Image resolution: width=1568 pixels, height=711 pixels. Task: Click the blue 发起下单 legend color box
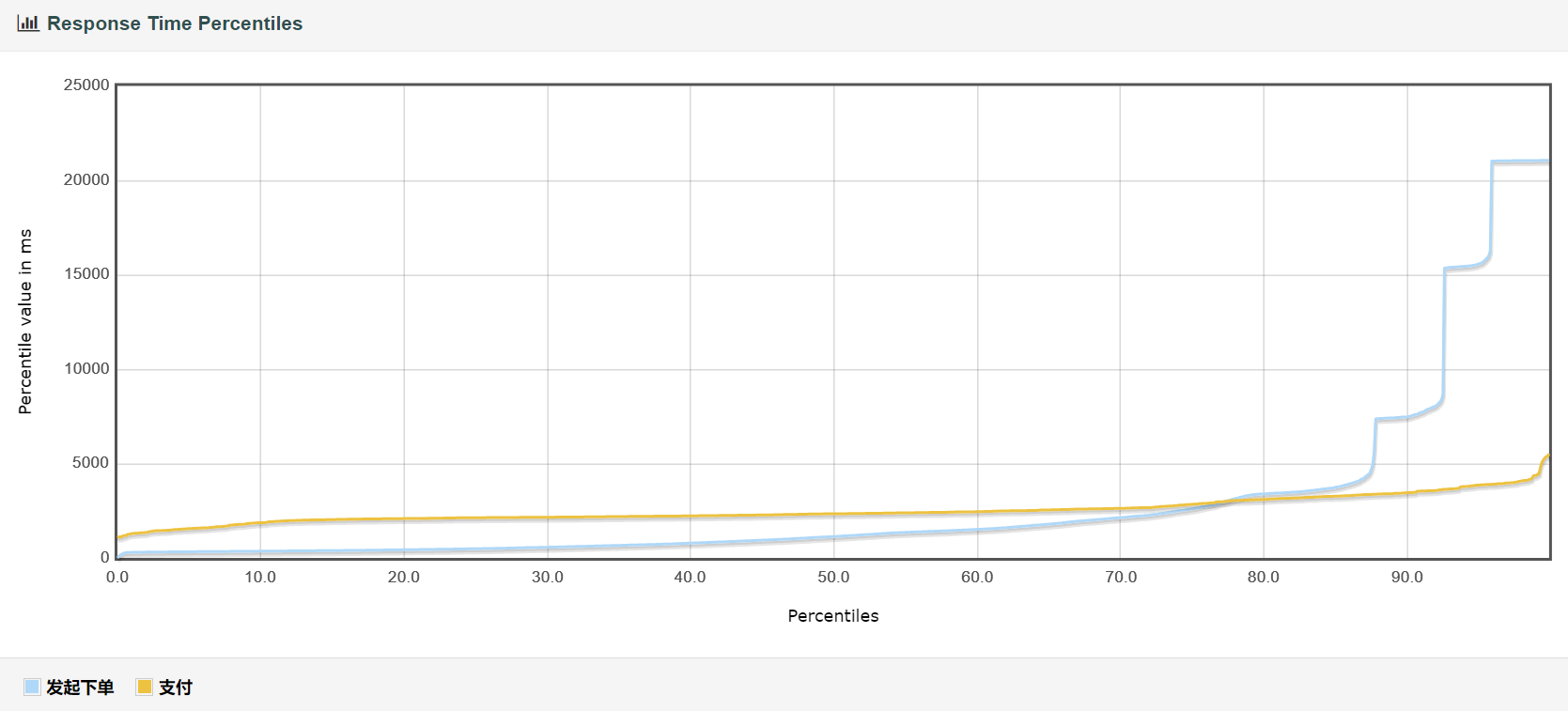point(32,687)
